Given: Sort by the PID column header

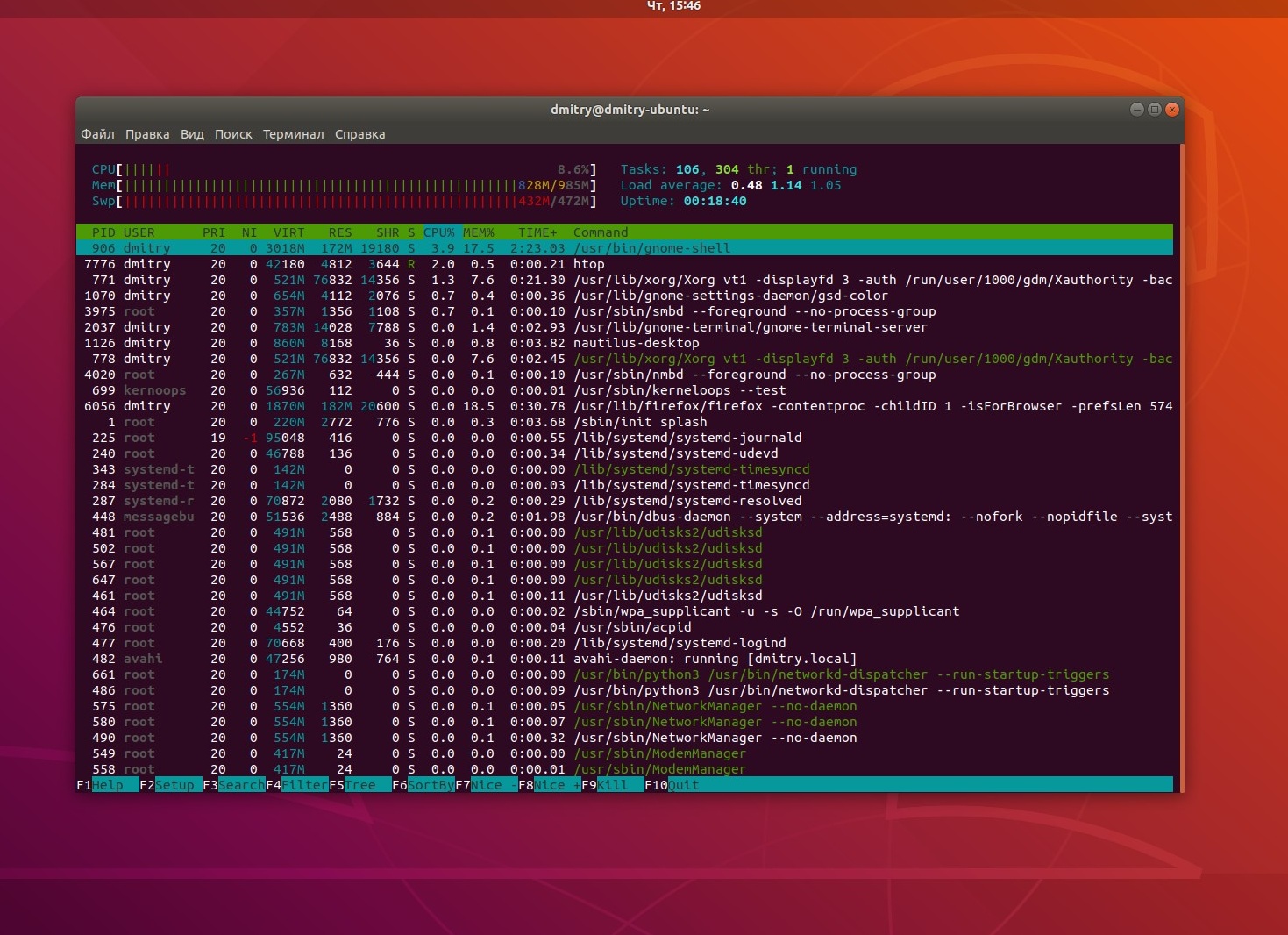Looking at the screenshot, I should 103,232.
